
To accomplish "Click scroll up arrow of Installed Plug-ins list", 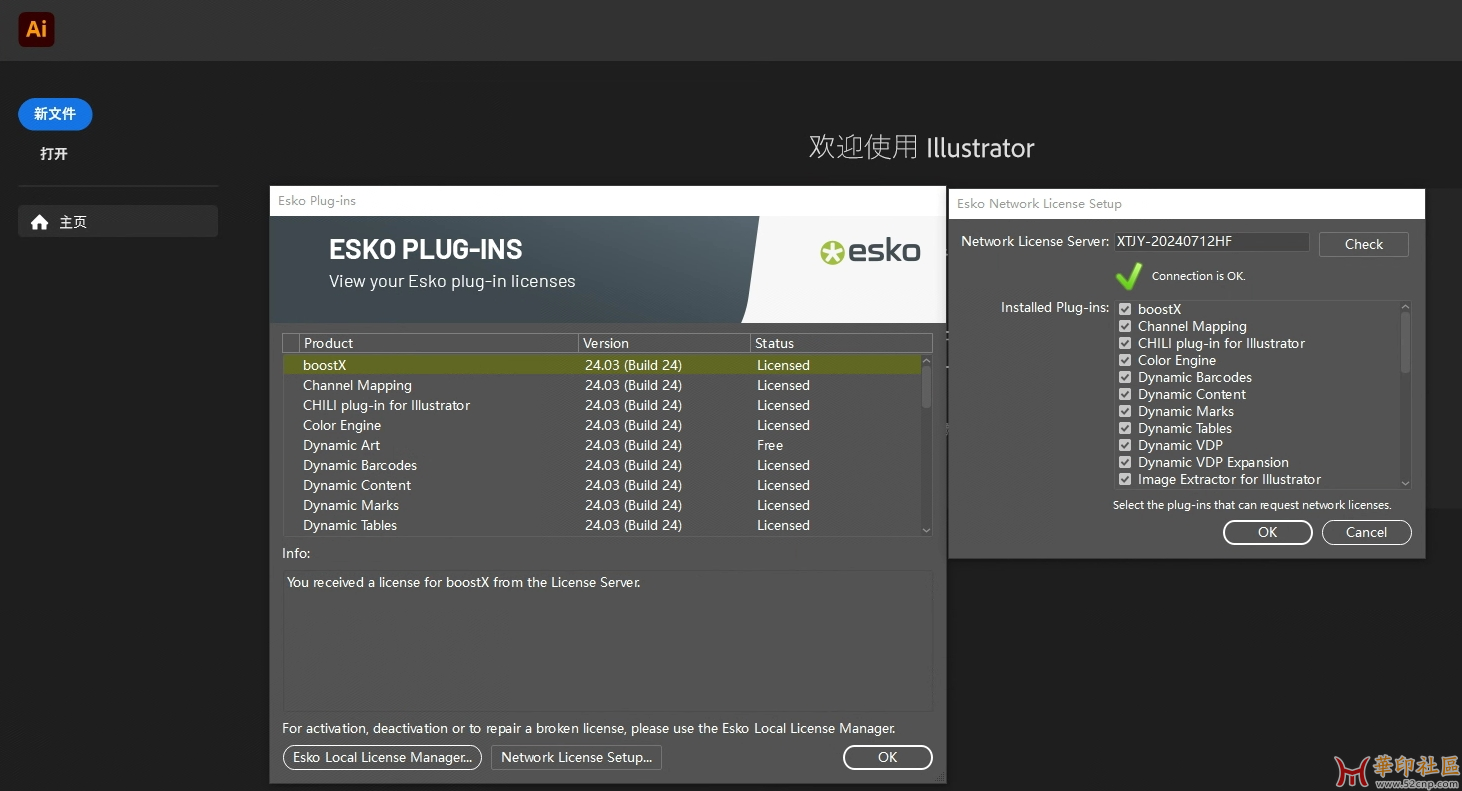I will click(x=1405, y=307).
